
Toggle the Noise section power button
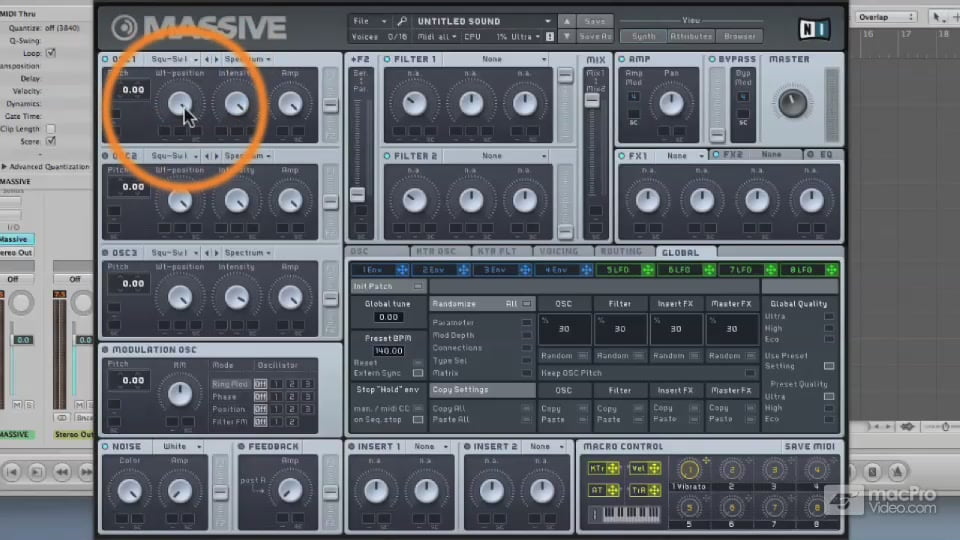[x=105, y=446]
